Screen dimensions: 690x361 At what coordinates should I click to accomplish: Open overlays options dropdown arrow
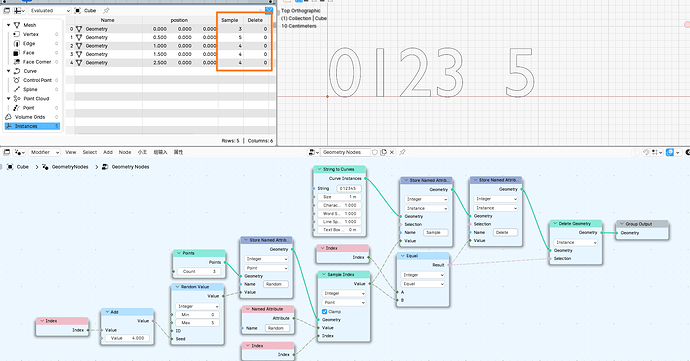[x=678, y=152]
